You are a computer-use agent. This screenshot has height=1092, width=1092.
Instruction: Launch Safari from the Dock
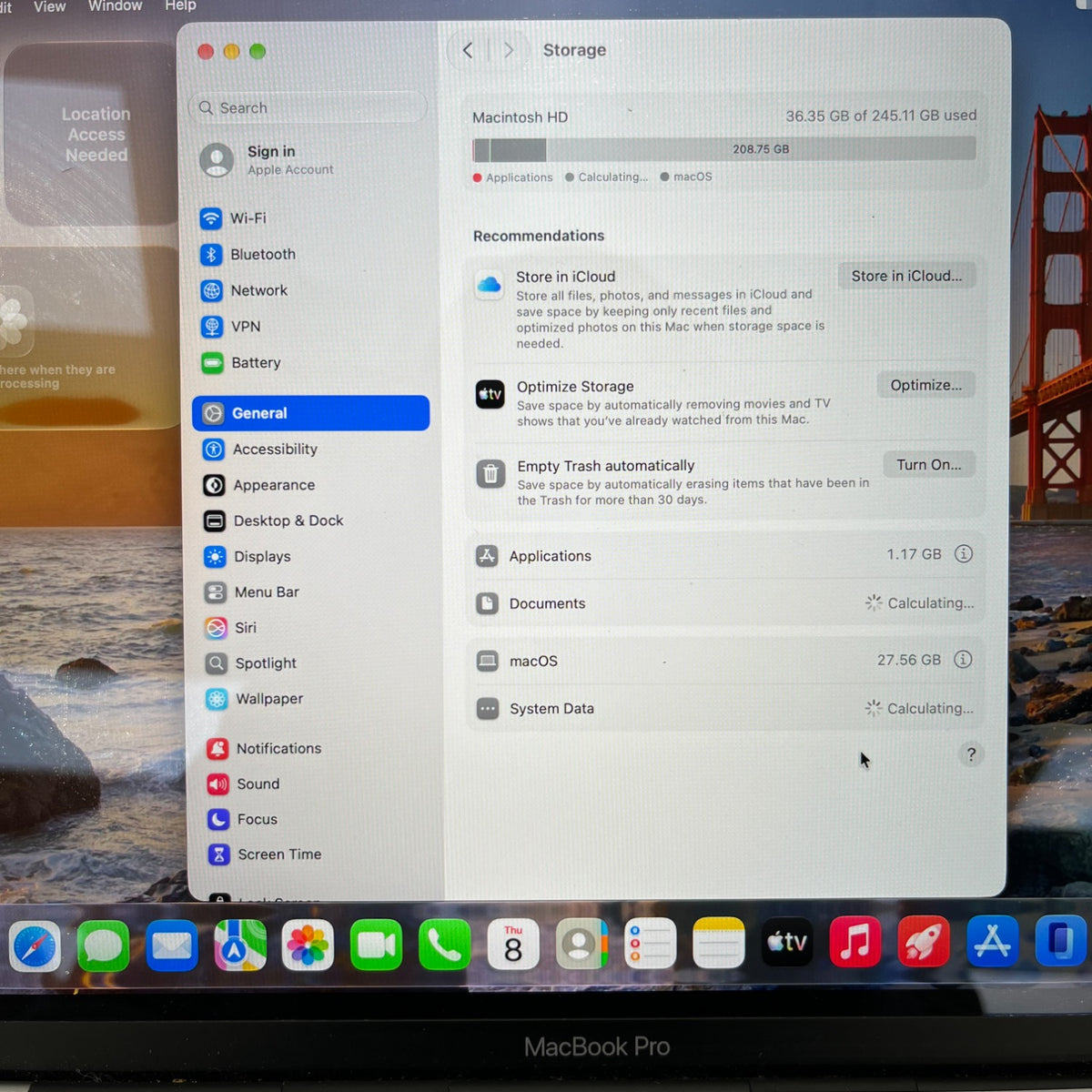click(x=35, y=946)
